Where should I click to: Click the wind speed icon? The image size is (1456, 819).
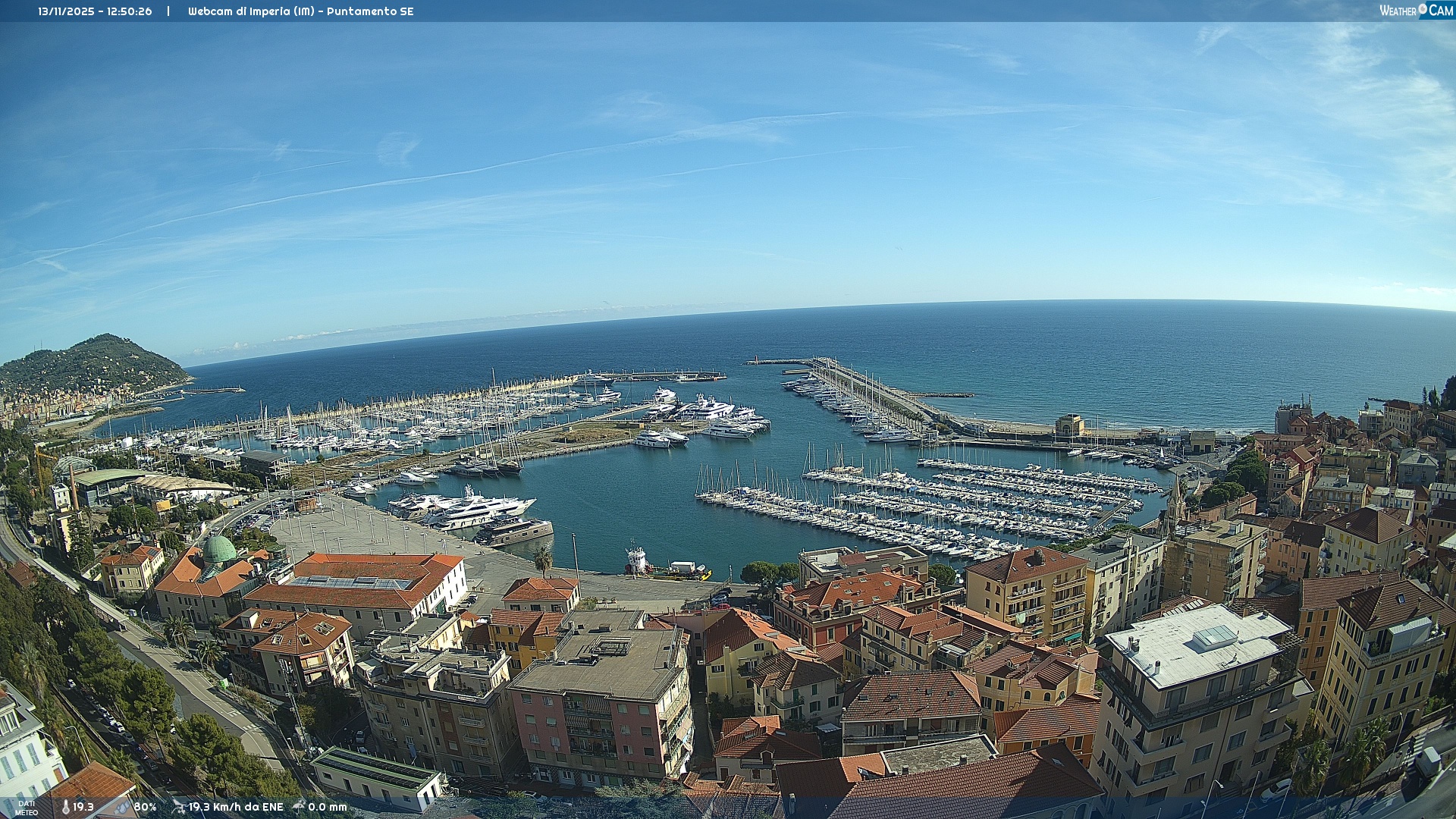(178, 807)
